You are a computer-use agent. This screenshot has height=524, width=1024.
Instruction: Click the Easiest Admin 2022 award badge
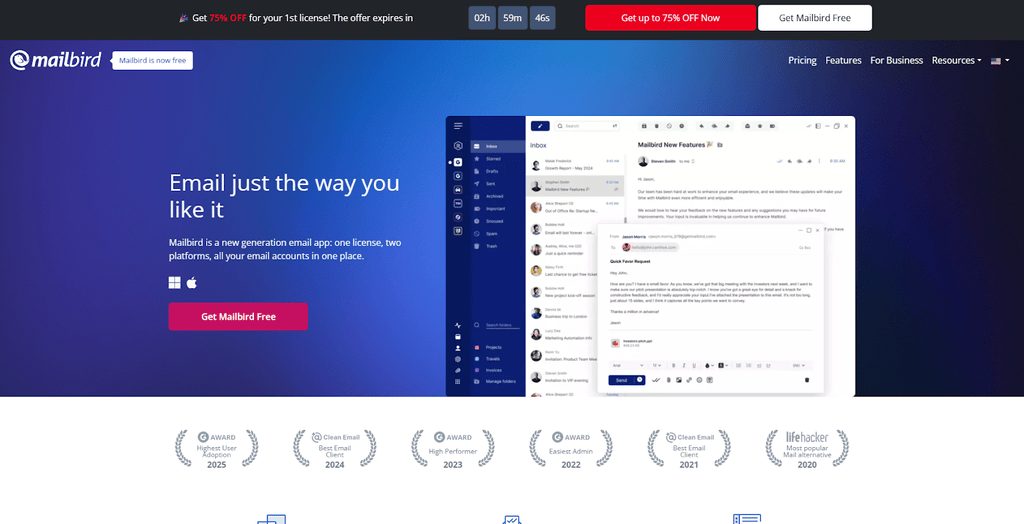pos(570,449)
